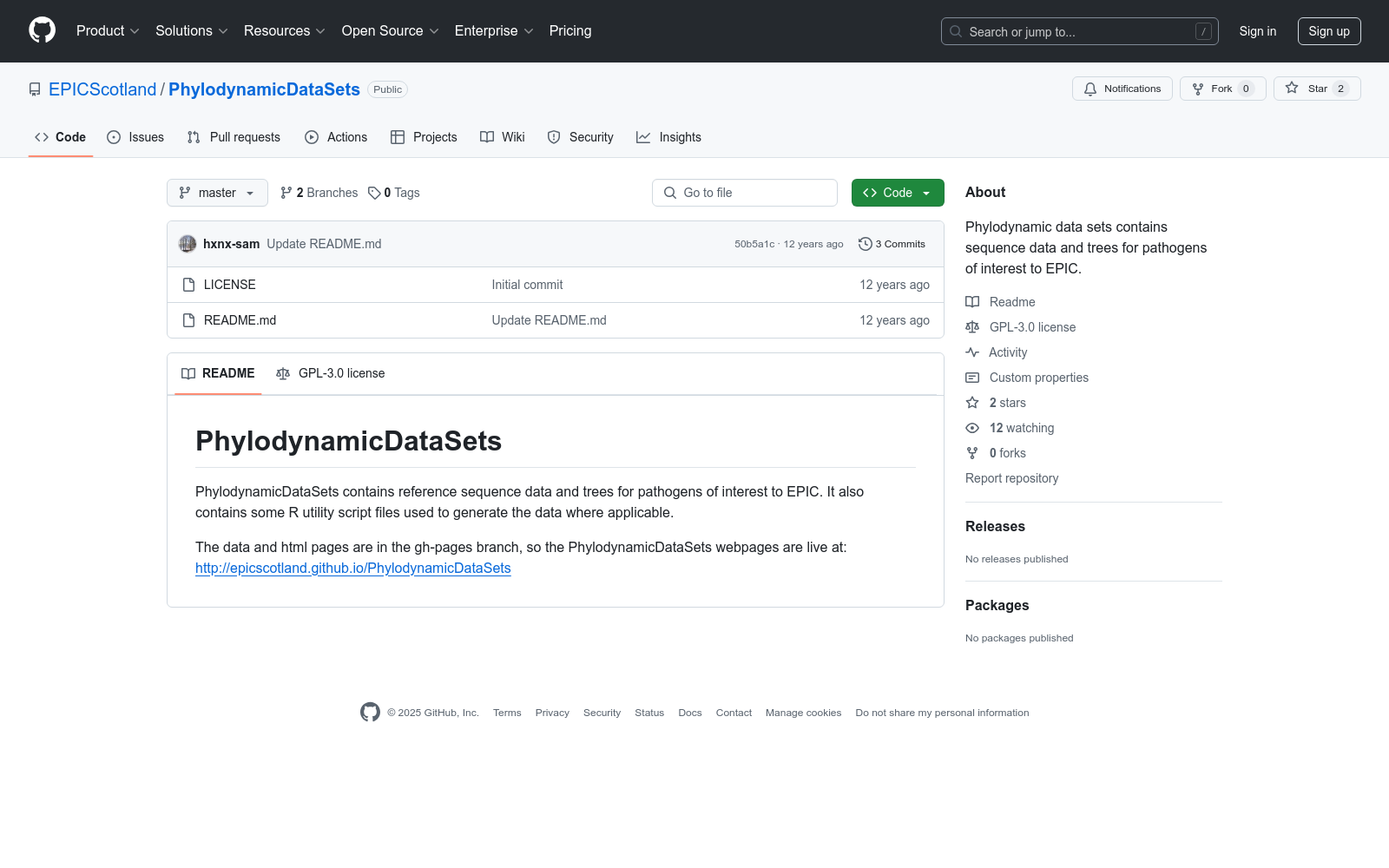Click the Releases heading link
This screenshot has width=1389, height=868.
[x=995, y=526]
